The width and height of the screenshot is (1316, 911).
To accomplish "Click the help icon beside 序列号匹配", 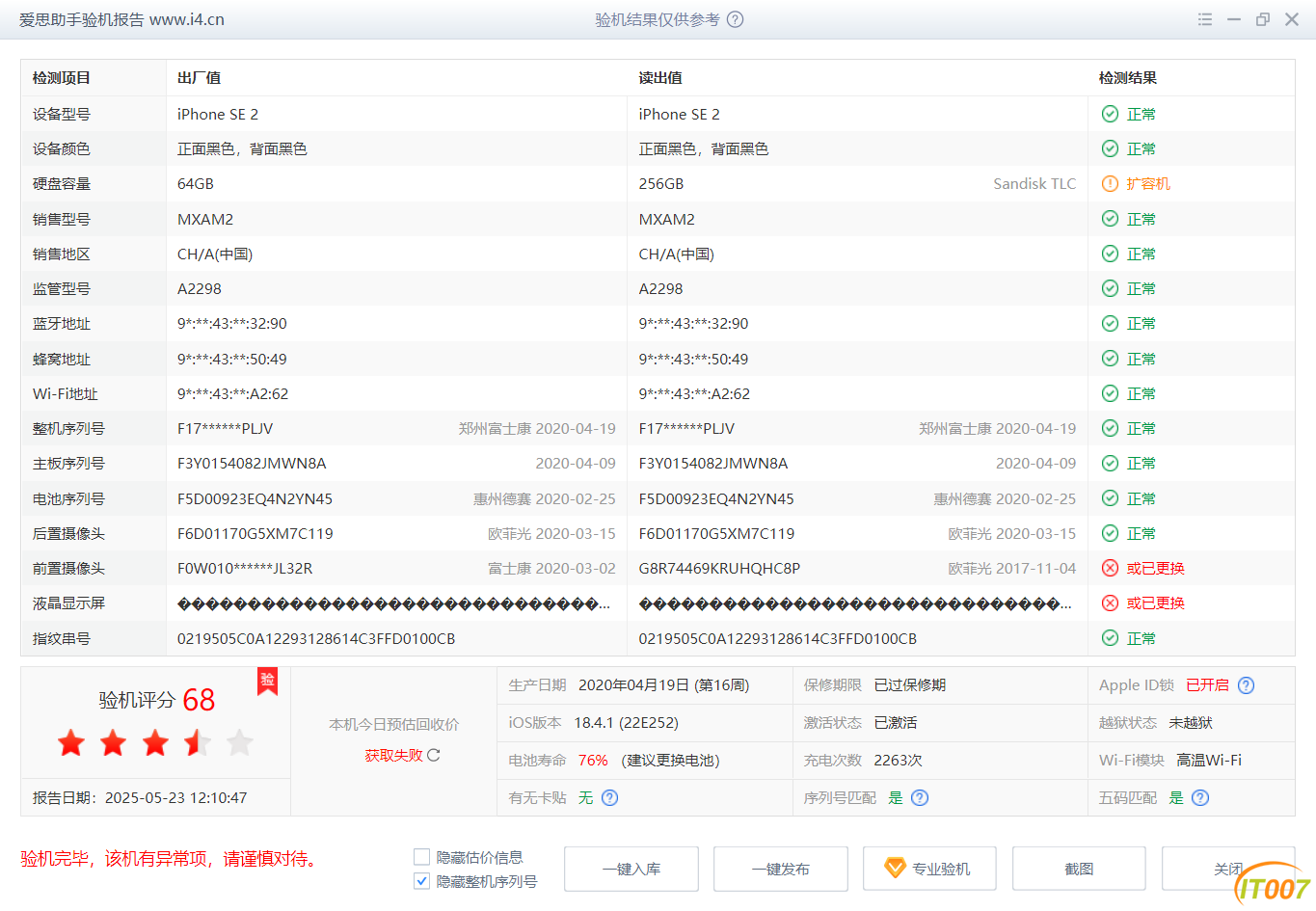I will tap(920, 797).
